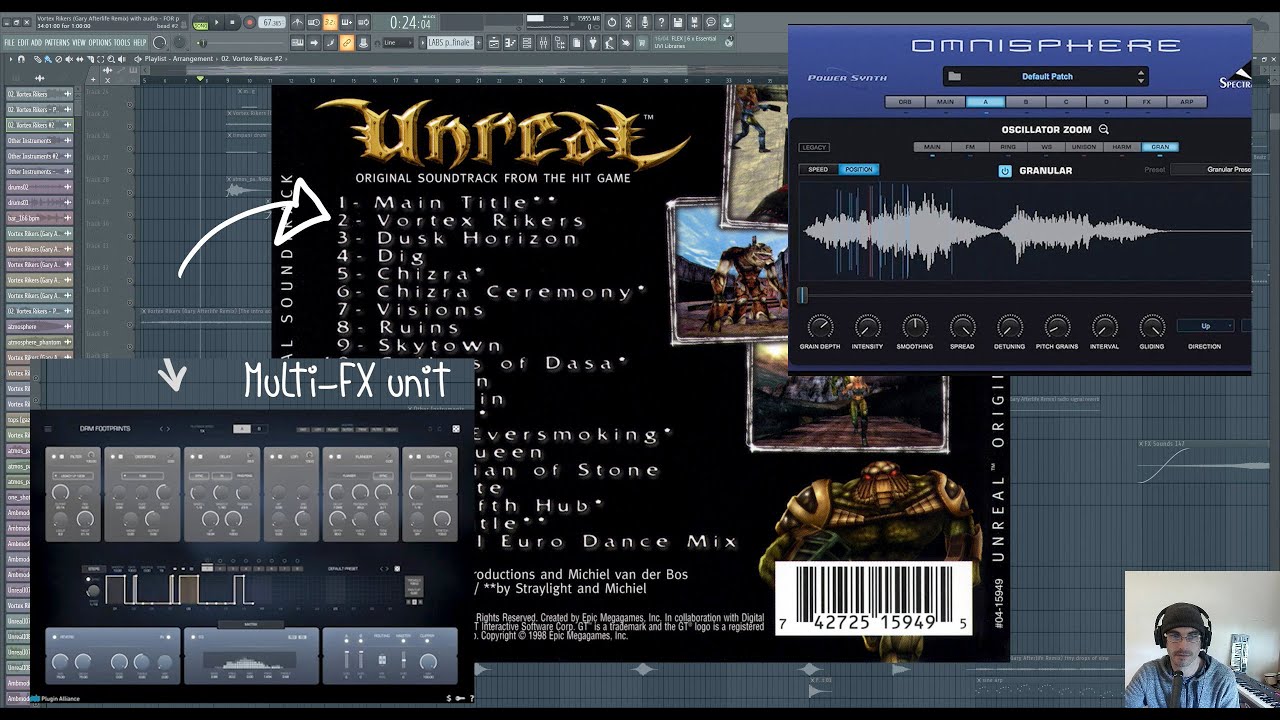Switch to Omnisphere FX tab
Image resolution: width=1280 pixels, height=720 pixels.
pyautogui.click(x=1146, y=102)
